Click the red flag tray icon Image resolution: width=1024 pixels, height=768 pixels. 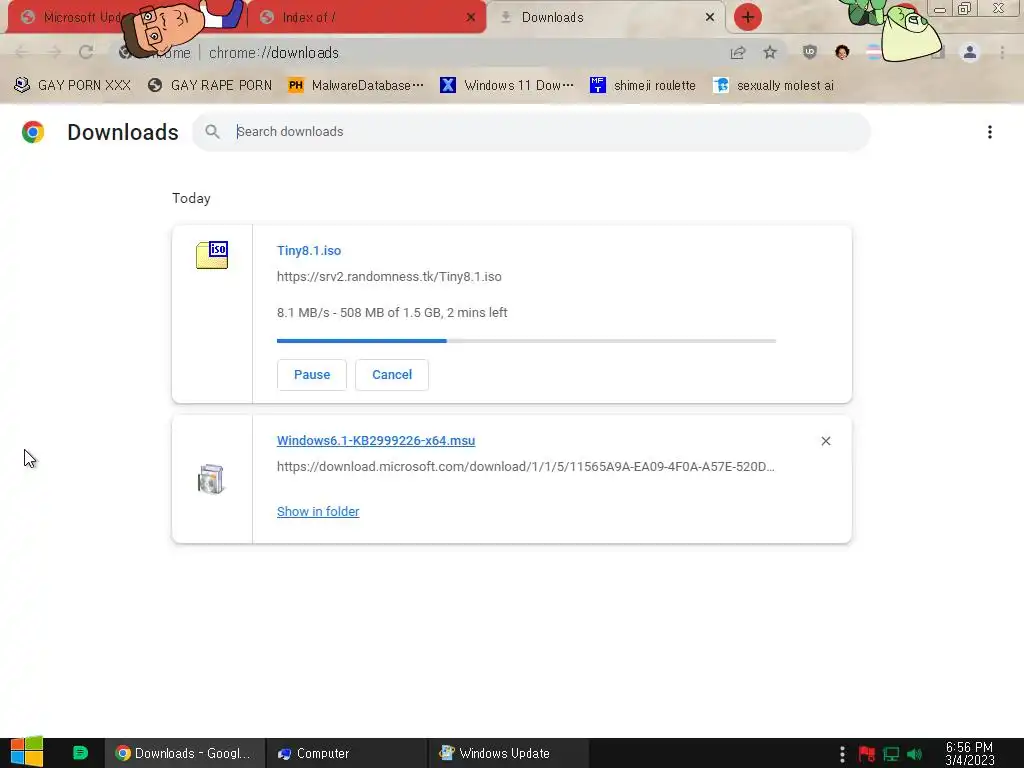[867, 754]
